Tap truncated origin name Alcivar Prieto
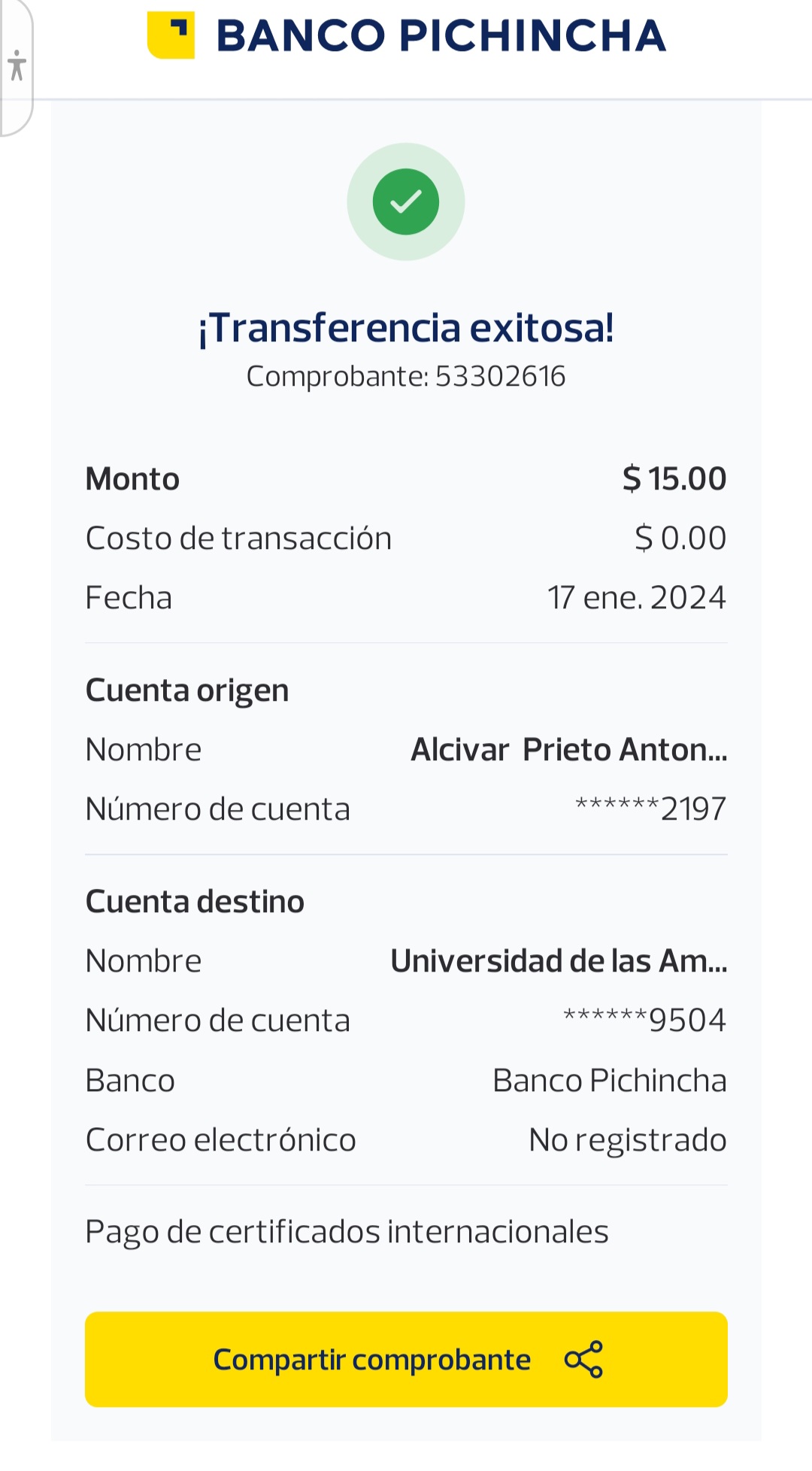 click(568, 750)
